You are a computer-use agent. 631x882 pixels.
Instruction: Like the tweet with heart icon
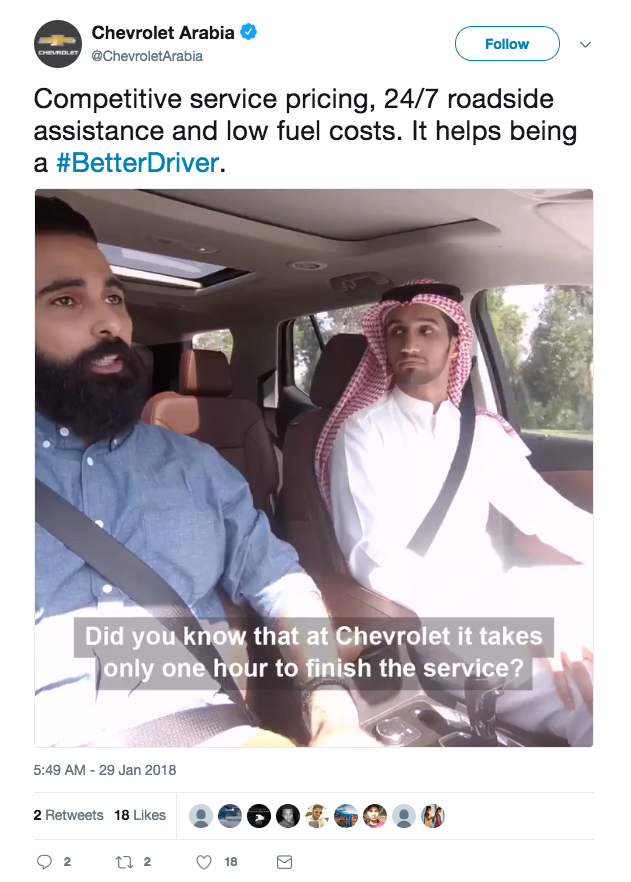click(x=204, y=862)
